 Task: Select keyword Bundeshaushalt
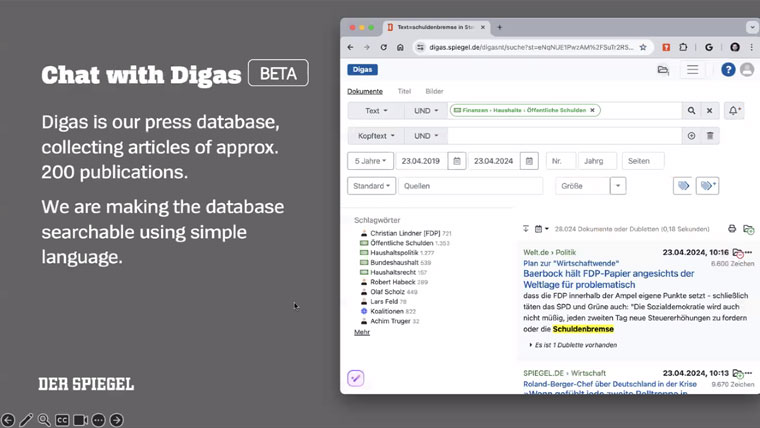click(396, 262)
